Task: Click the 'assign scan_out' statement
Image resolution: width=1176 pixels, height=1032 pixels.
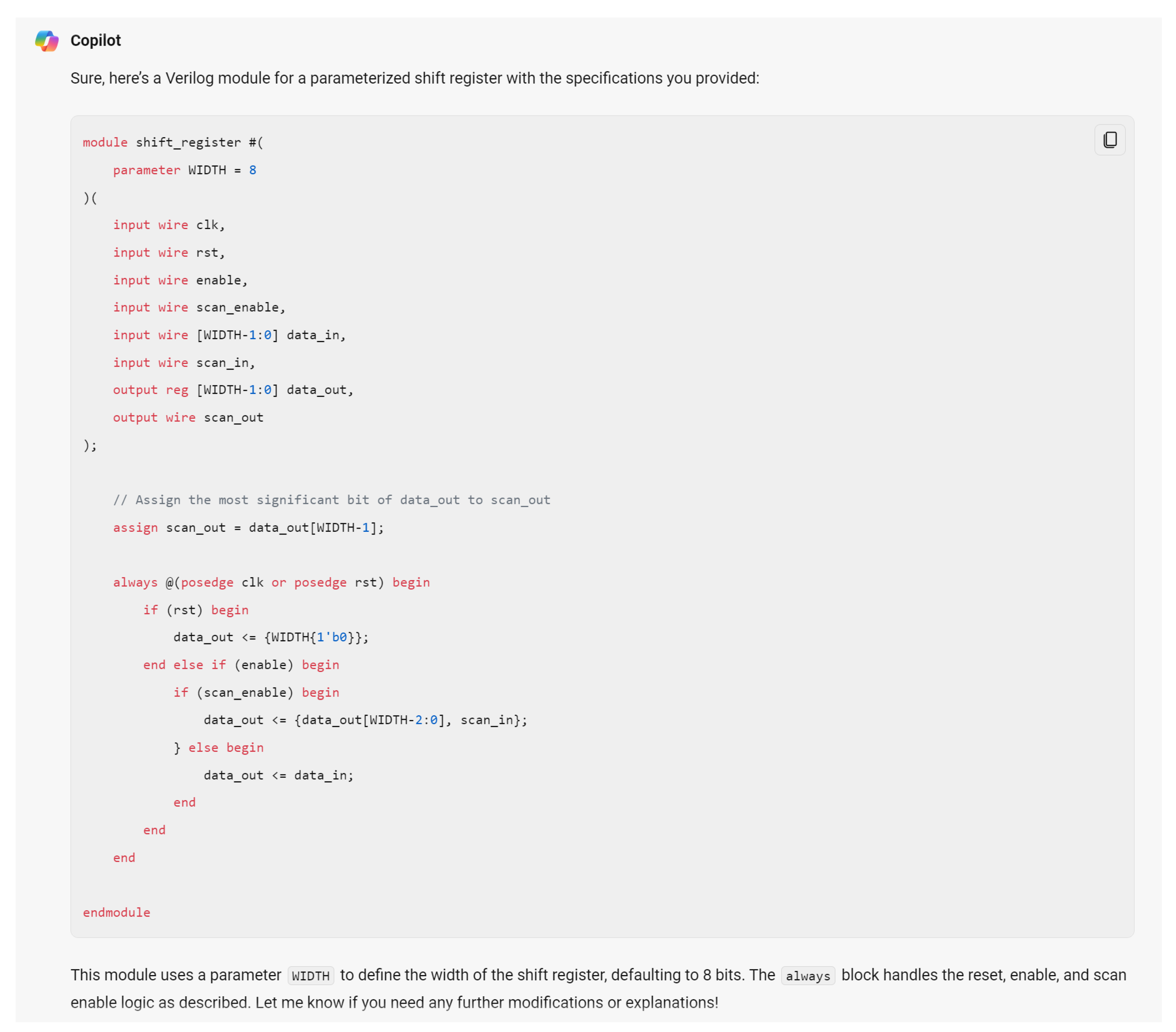Action: pyautogui.click(x=248, y=528)
